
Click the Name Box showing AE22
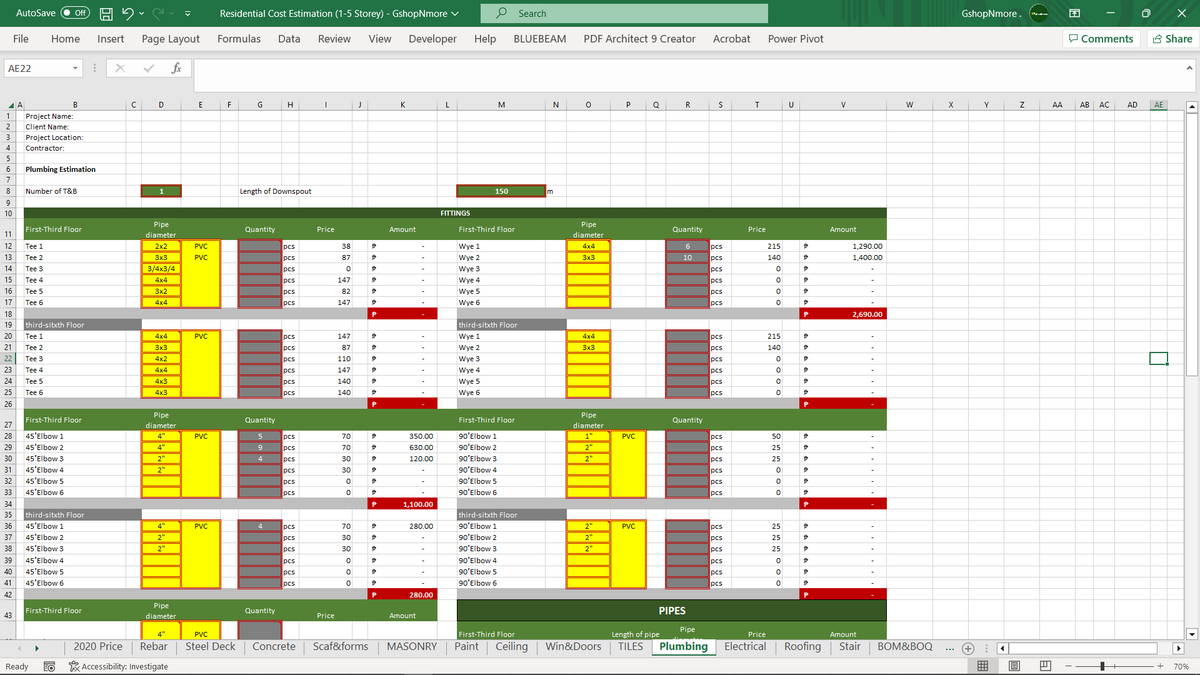tap(36, 69)
